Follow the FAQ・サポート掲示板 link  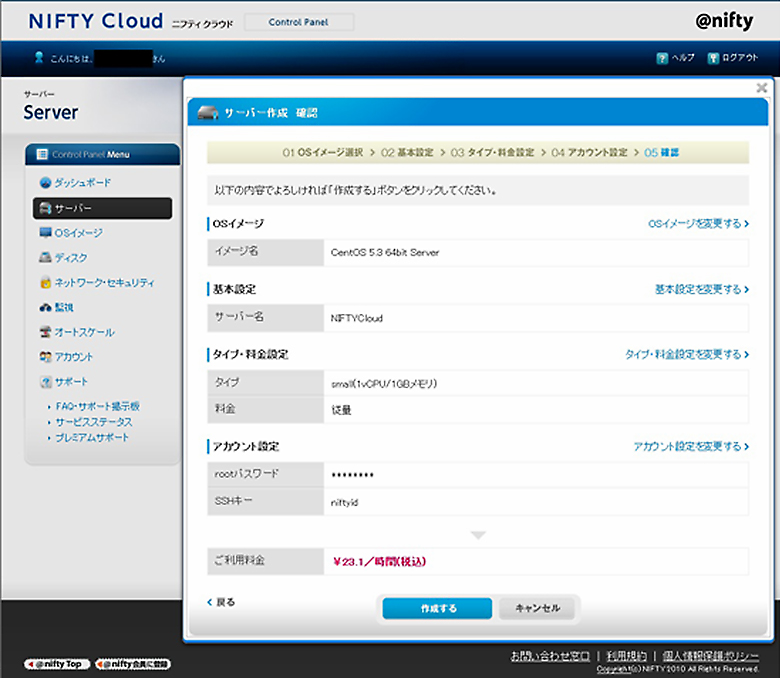coord(98,406)
